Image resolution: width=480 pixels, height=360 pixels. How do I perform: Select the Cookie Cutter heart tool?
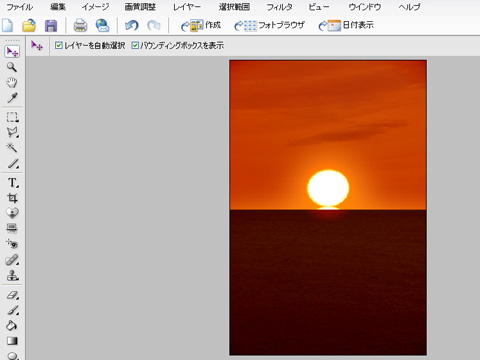tap(12, 213)
